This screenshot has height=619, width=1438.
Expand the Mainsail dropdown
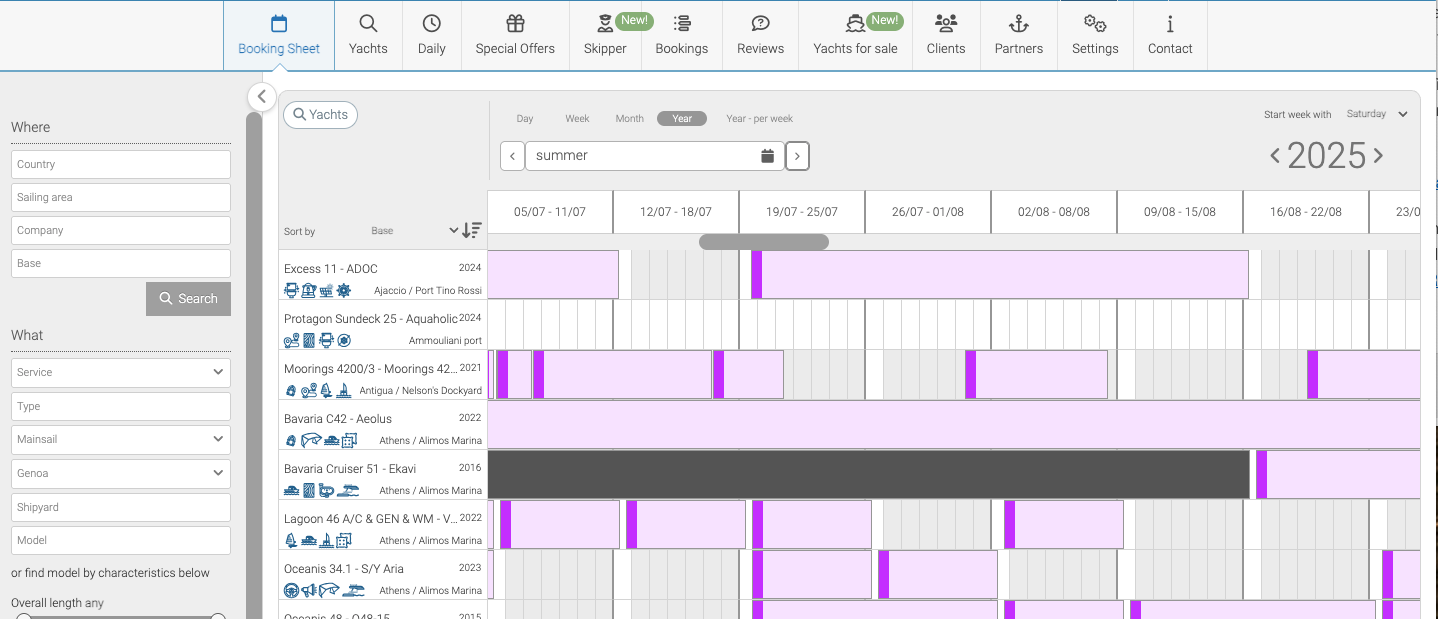click(121, 439)
